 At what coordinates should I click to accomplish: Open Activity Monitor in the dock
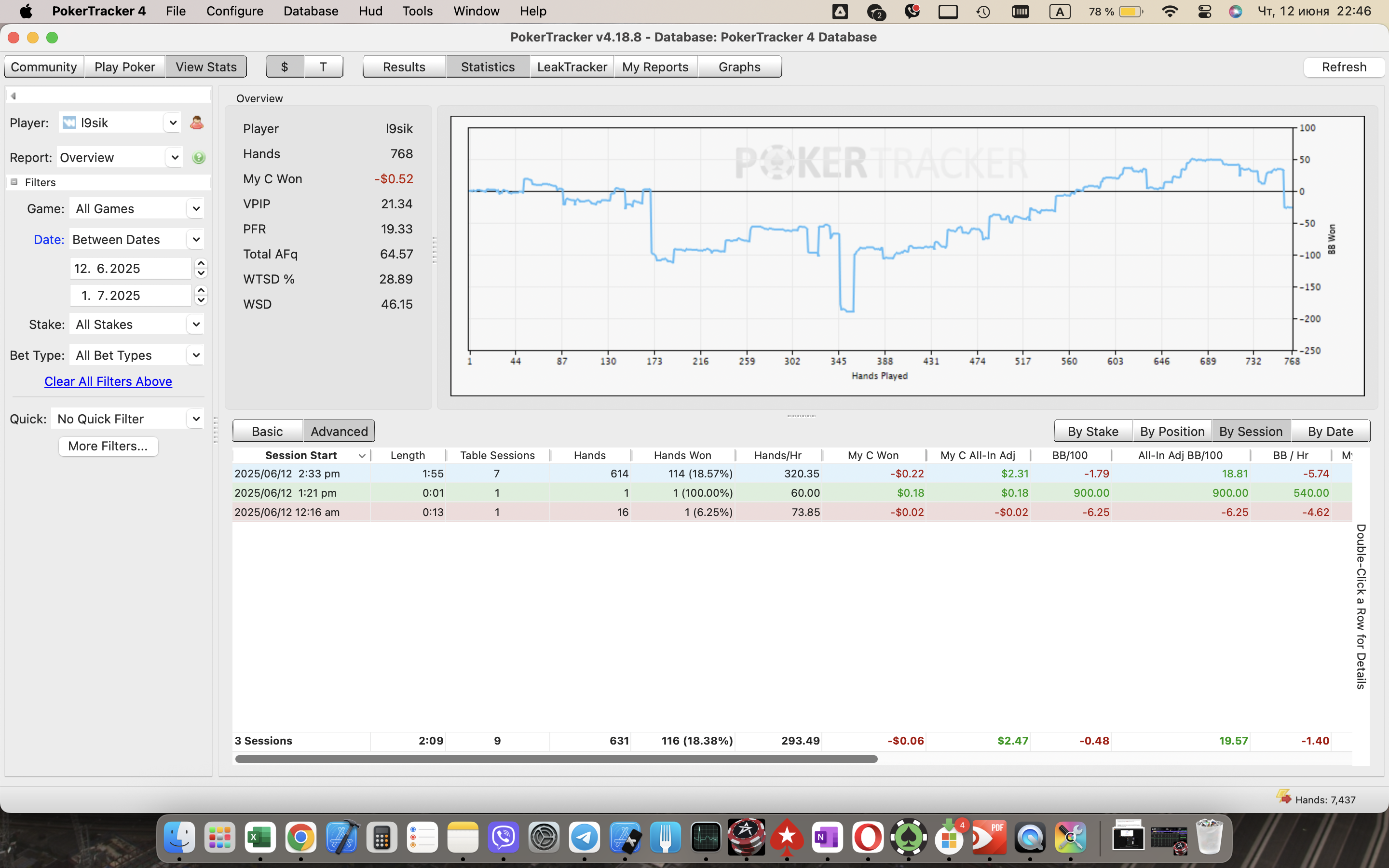tap(706, 838)
